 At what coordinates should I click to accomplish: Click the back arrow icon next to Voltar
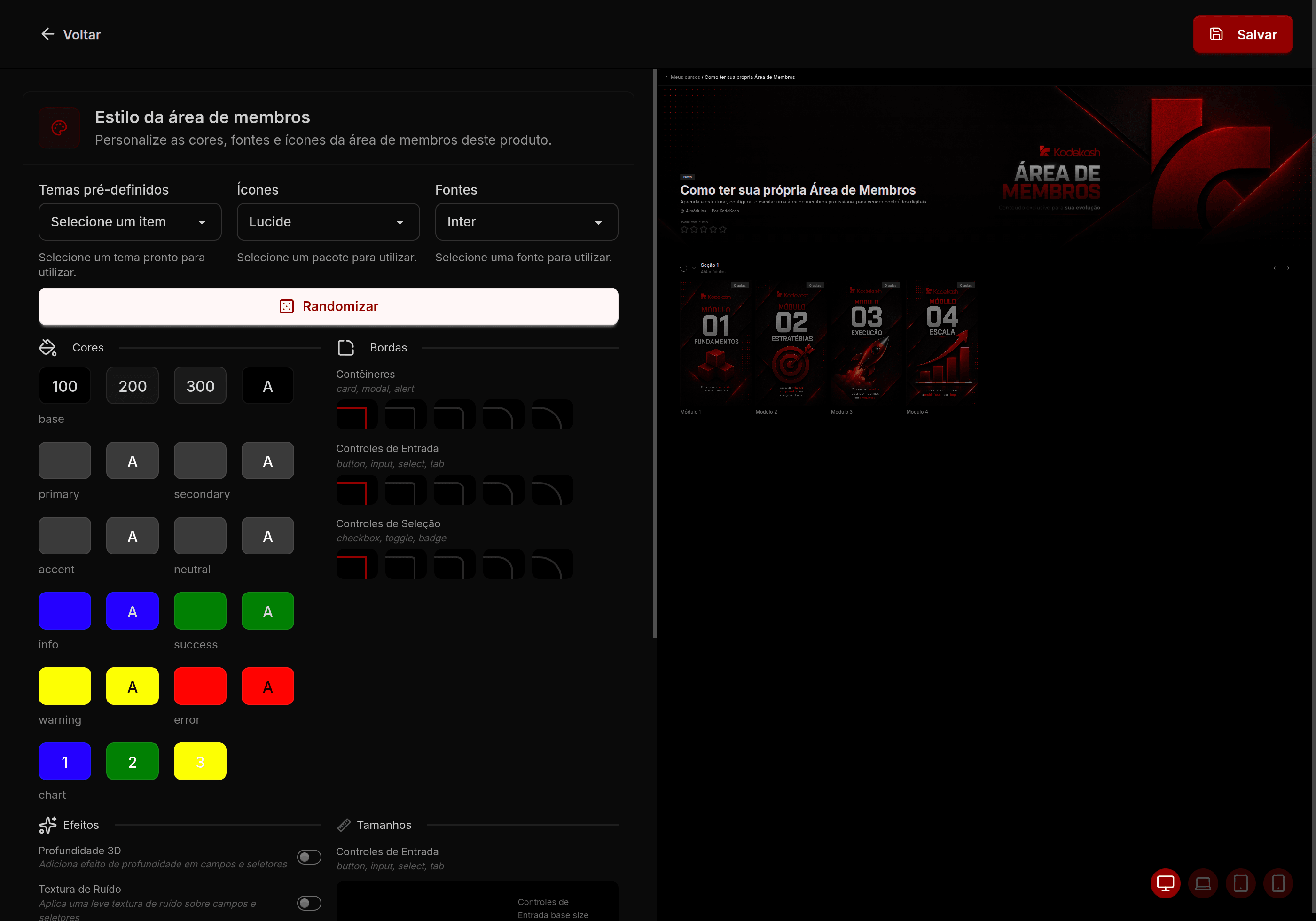pos(47,34)
